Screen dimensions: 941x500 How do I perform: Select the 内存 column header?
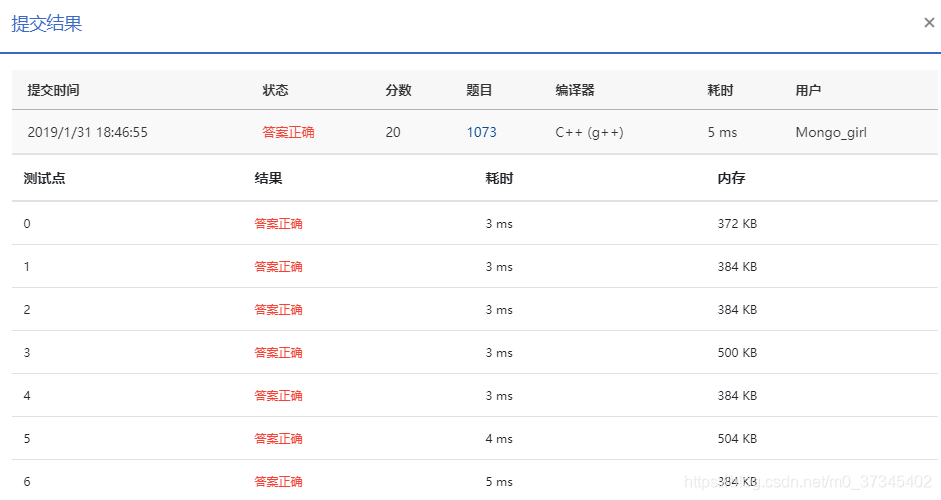pos(731,178)
